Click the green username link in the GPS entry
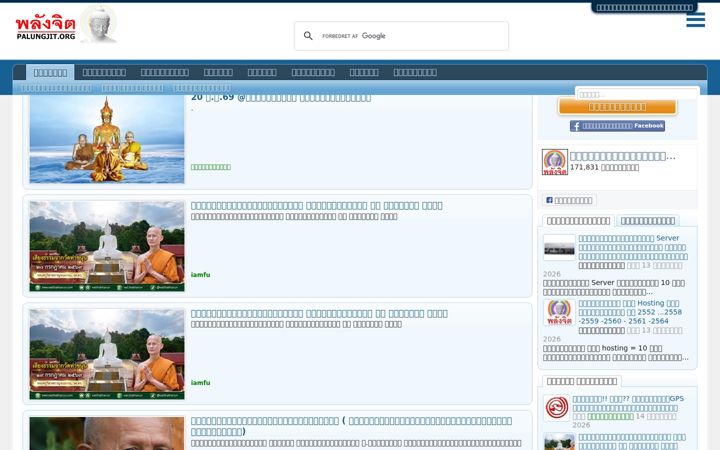Image resolution: width=720 pixels, height=450 pixels. click(610, 416)
